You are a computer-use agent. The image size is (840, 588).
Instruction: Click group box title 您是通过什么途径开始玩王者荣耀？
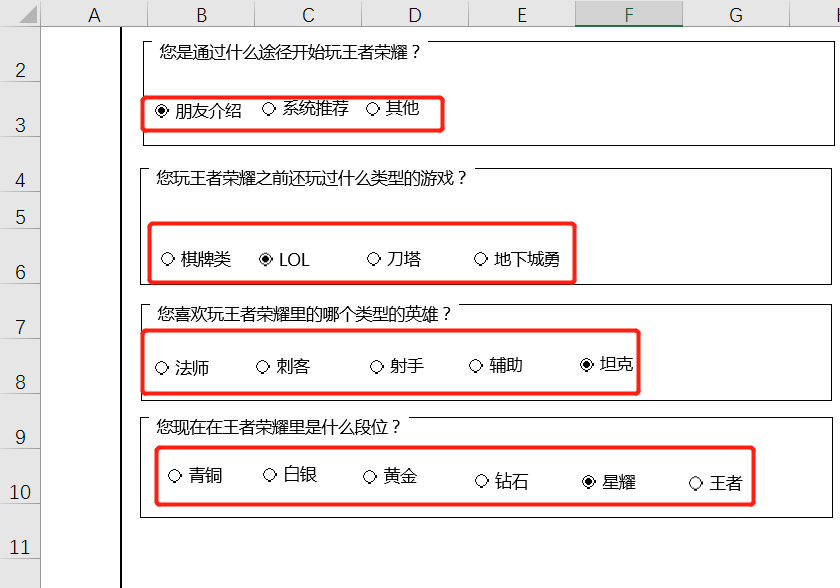(290, 52)
